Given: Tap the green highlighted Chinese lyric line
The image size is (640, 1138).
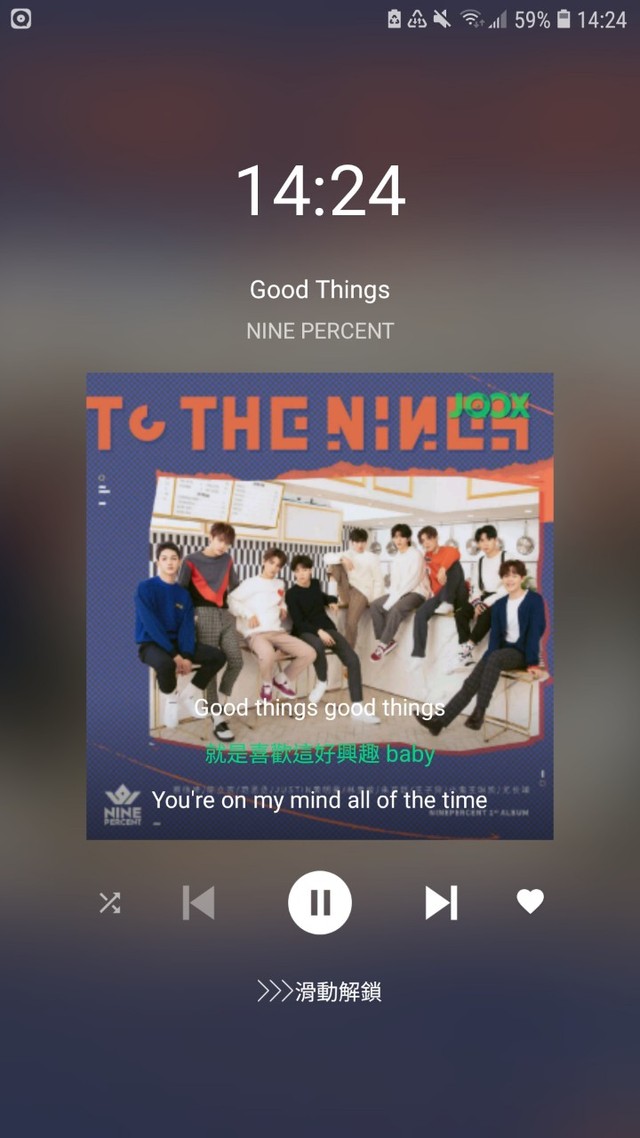Looking at the screenshot, I should pos(320,755).
